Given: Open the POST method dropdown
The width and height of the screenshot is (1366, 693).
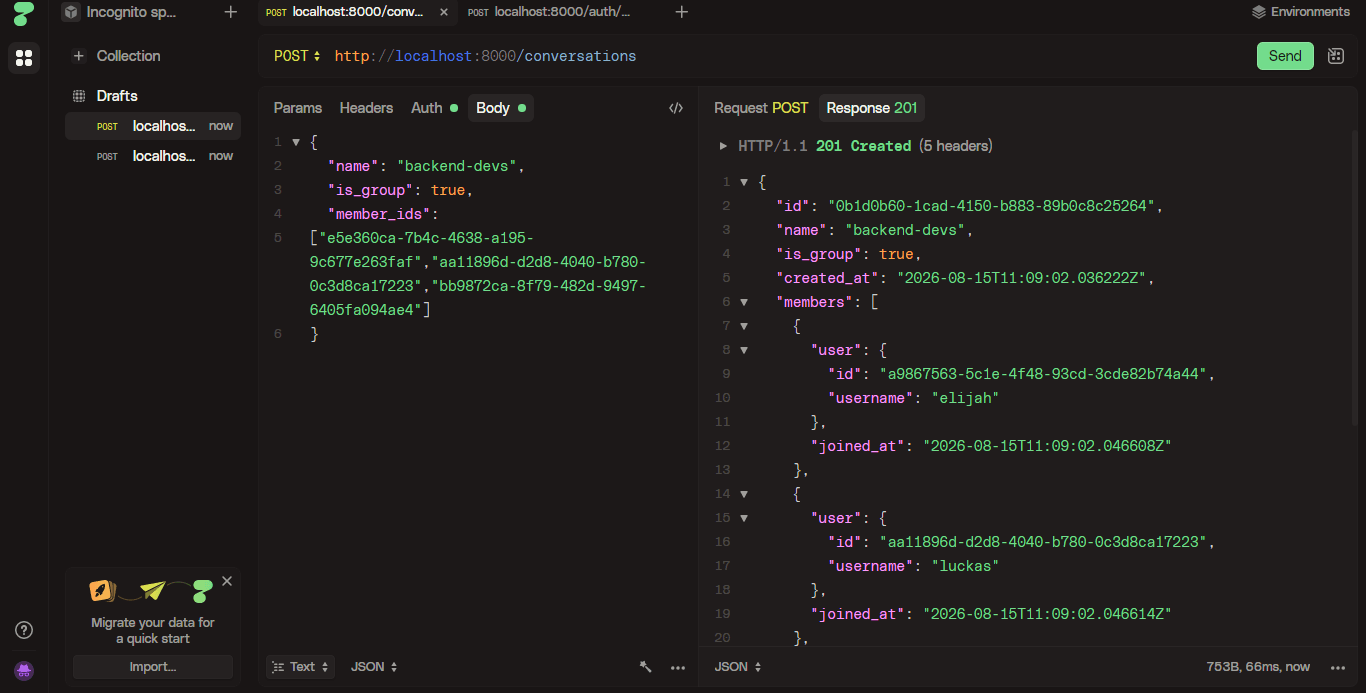Looking at the screenshot, I should point(297,56).
